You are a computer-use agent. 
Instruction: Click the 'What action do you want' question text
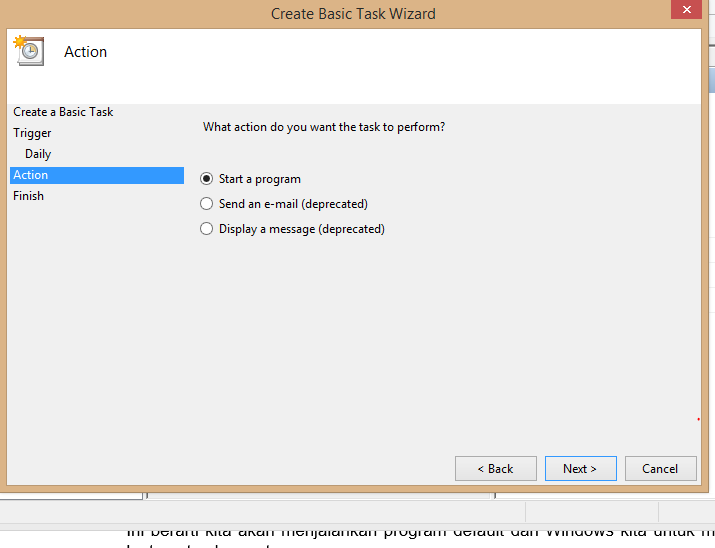[x=324, y=127]
